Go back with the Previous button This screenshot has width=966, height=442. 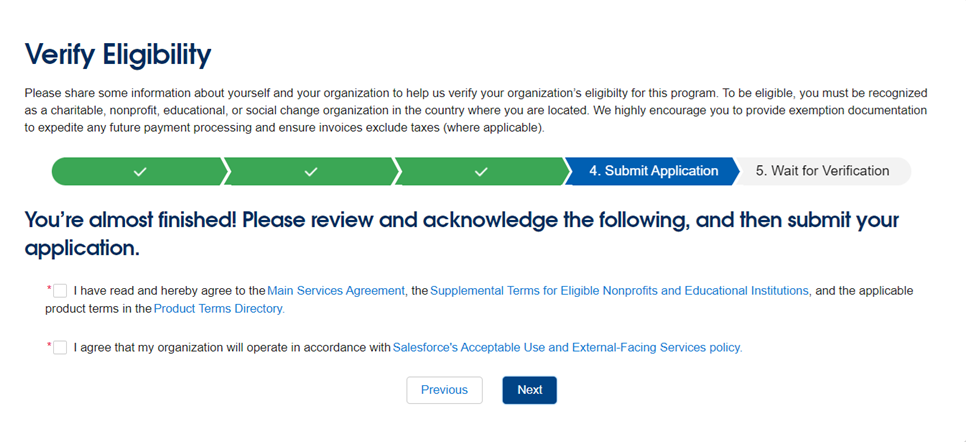pyautogui.click(x=444, y=390)
